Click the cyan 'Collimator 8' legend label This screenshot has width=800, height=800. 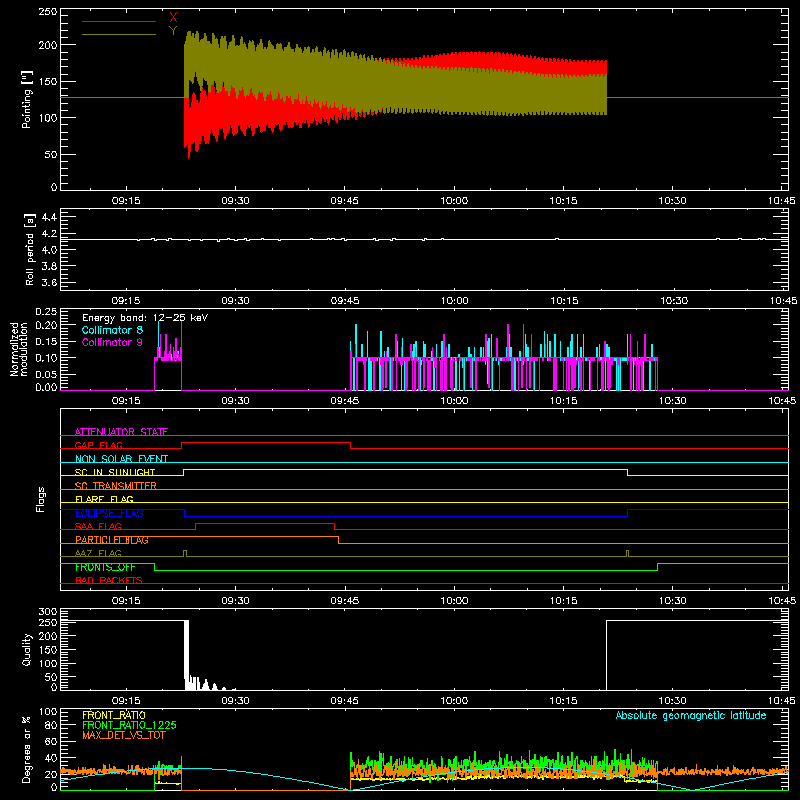(112, 330)
